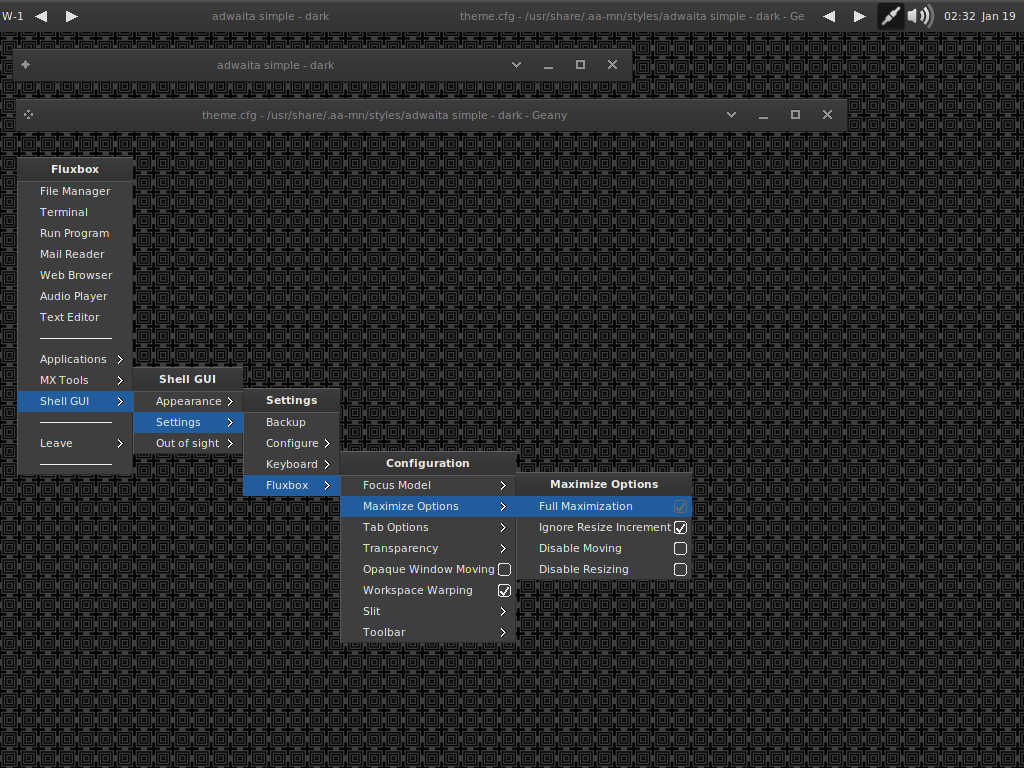Open the Slit submenu
The image size is (1024, 768).
(428, 611)
